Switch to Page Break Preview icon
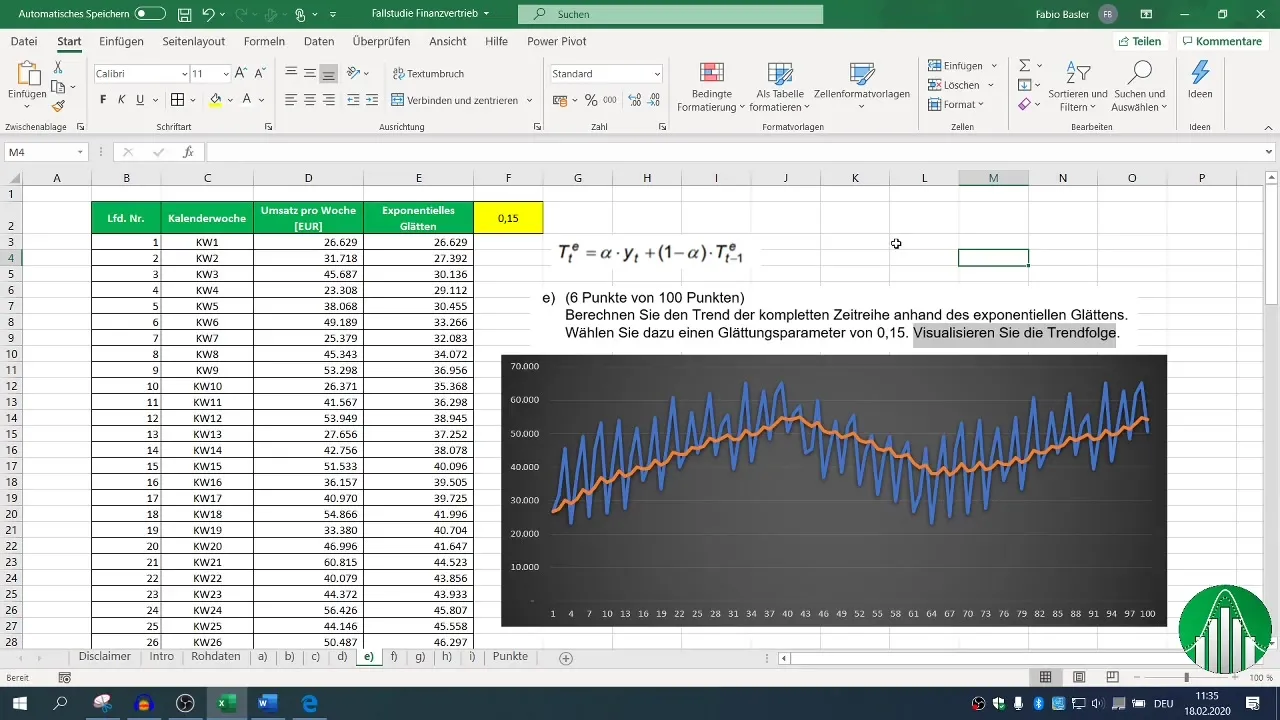The height and width of the screenshot is (720, 1280). point(1112,677)
